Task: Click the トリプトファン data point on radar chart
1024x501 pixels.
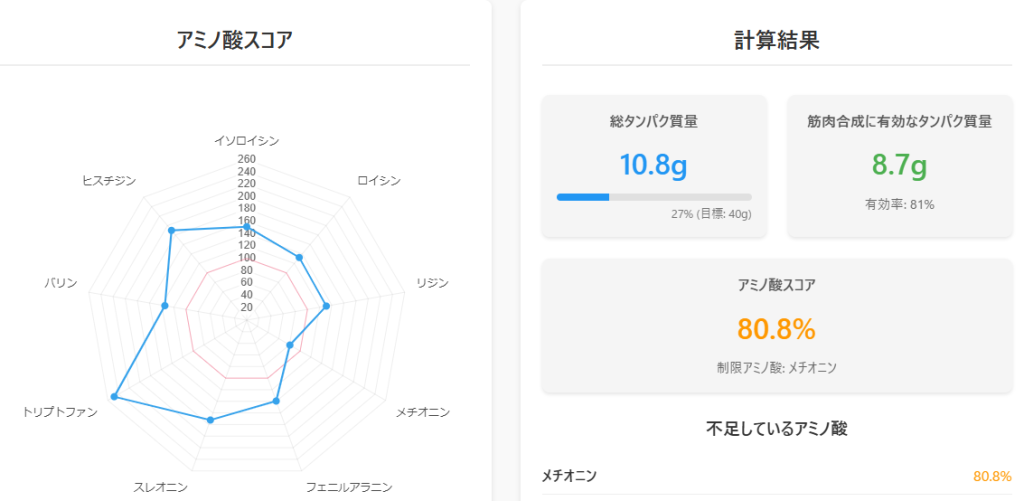Action: (x=114, y=396)
